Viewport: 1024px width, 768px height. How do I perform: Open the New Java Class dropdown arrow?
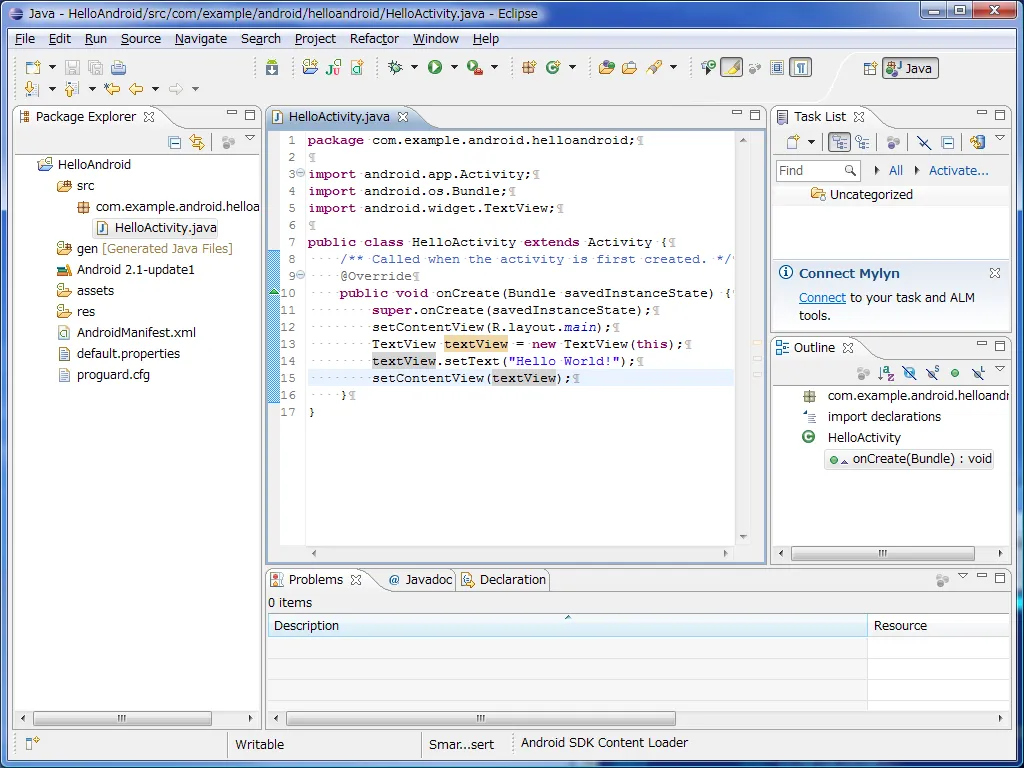[572, 67]
